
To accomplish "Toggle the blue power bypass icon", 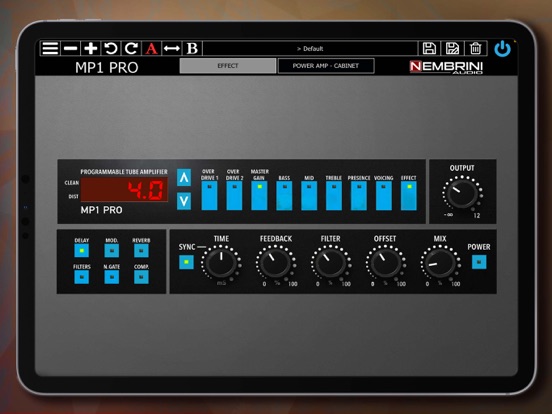I will click(x=502, y=49).
